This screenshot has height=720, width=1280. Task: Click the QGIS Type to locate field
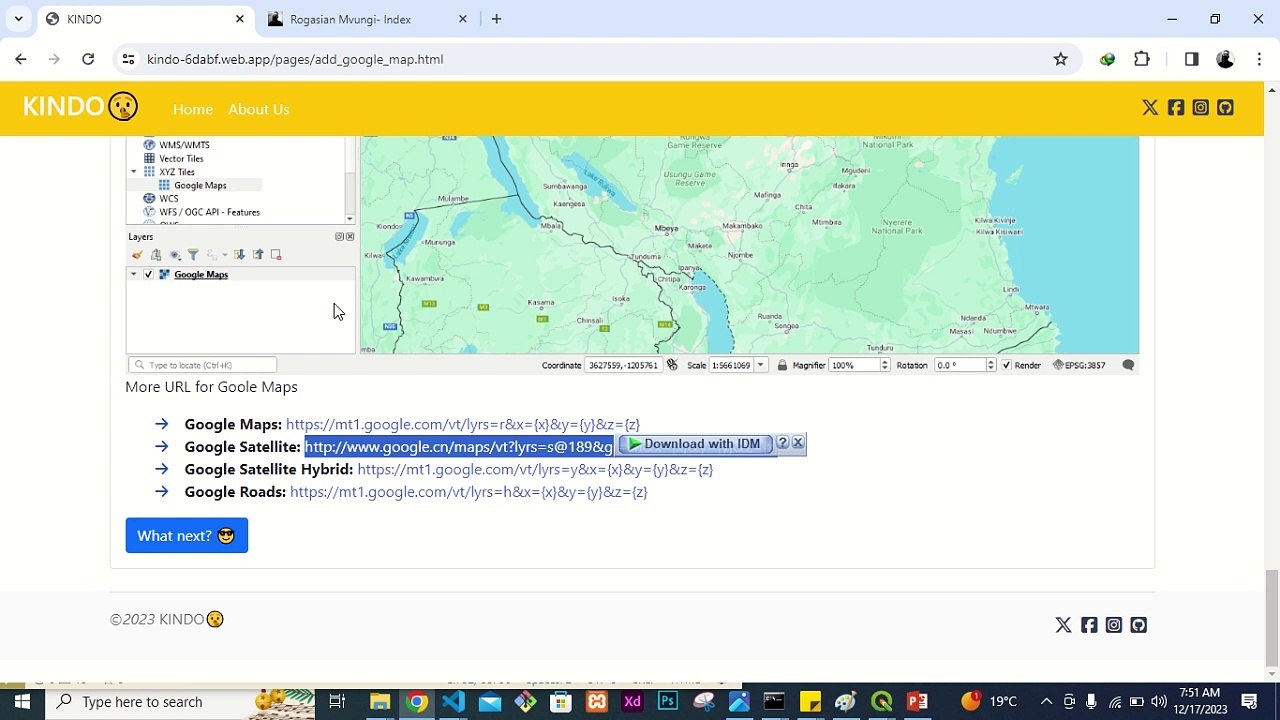pos(203,365)
